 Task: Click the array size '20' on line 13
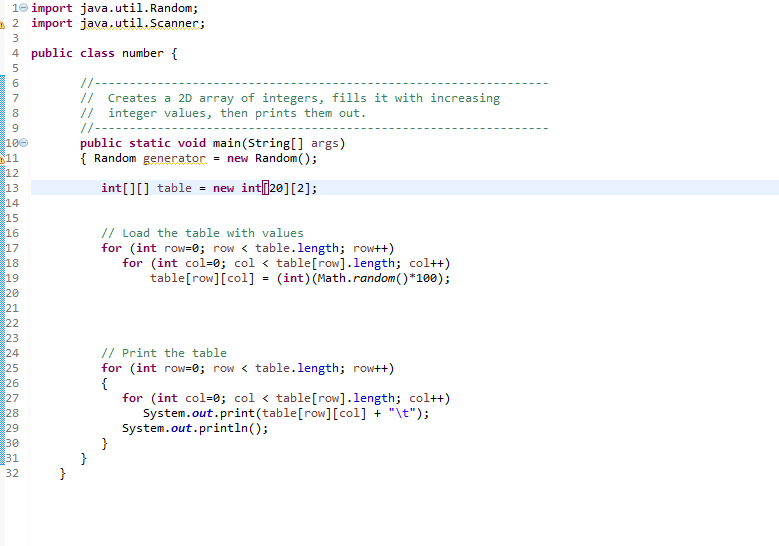[276, 188]
